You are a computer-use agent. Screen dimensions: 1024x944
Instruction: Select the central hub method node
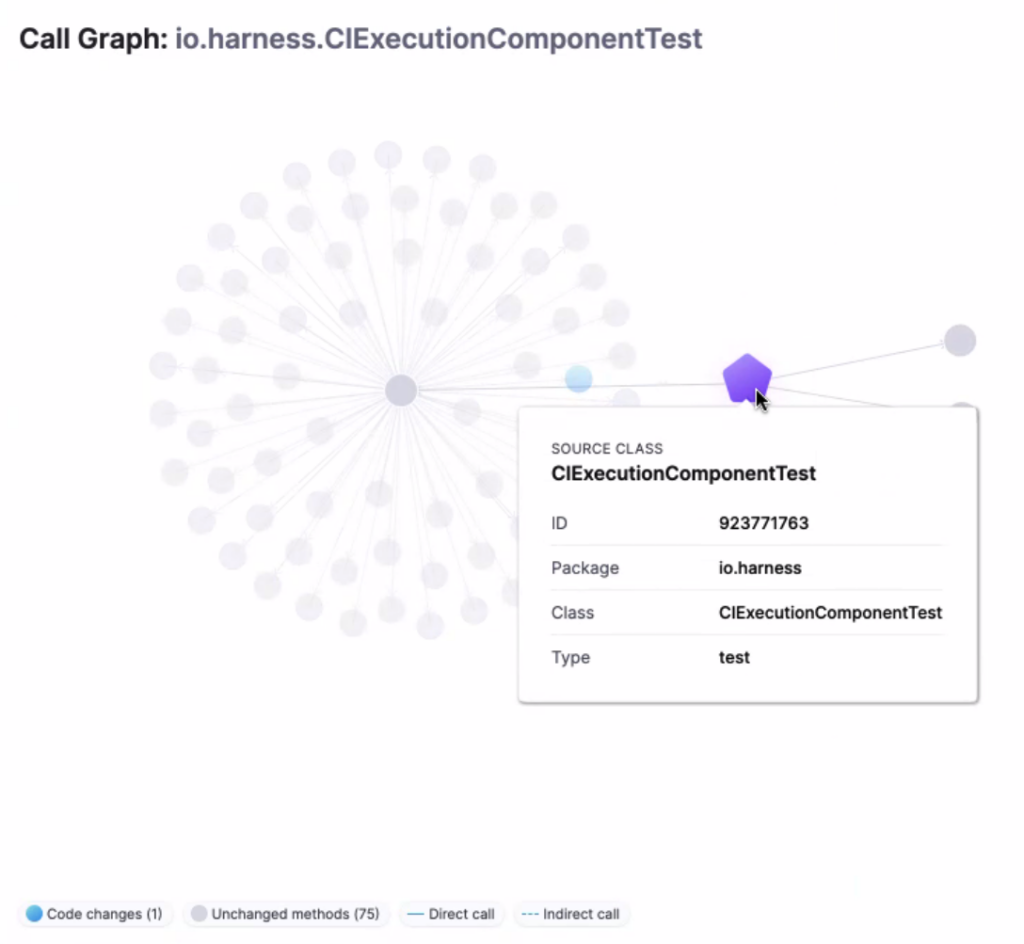click(400, 389)
